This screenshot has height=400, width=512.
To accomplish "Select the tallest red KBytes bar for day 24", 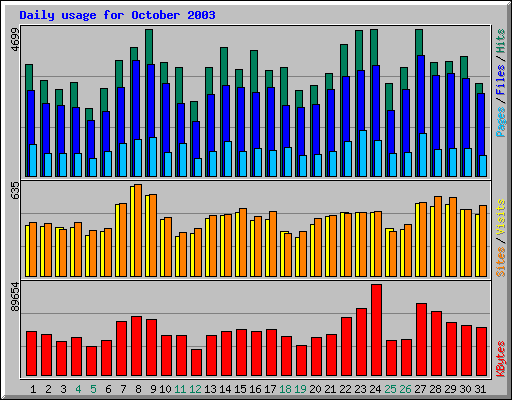I will tap(377, 330).
